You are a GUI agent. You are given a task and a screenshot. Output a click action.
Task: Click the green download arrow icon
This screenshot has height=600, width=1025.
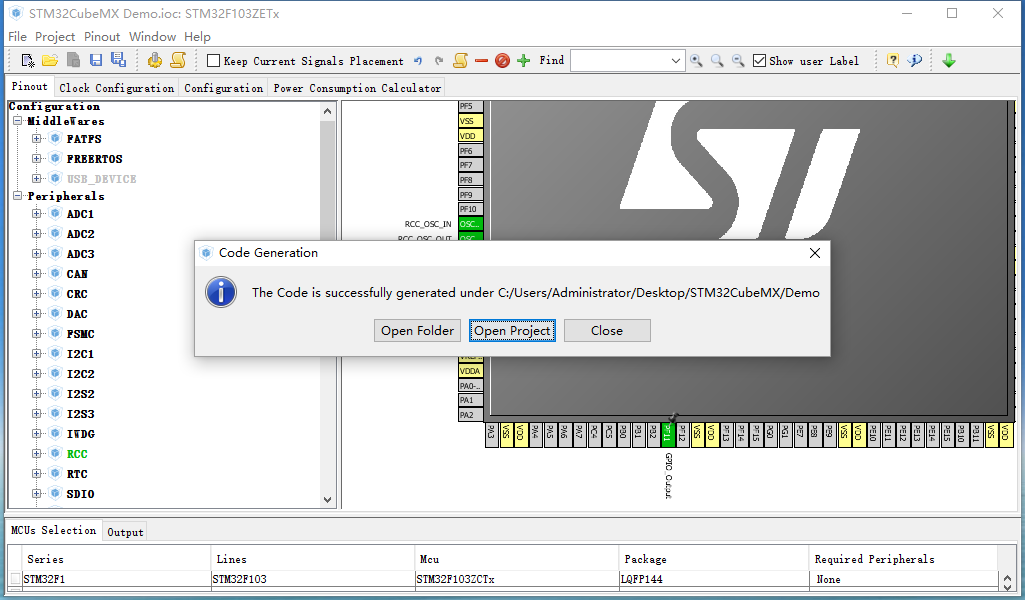pos(949,61)
